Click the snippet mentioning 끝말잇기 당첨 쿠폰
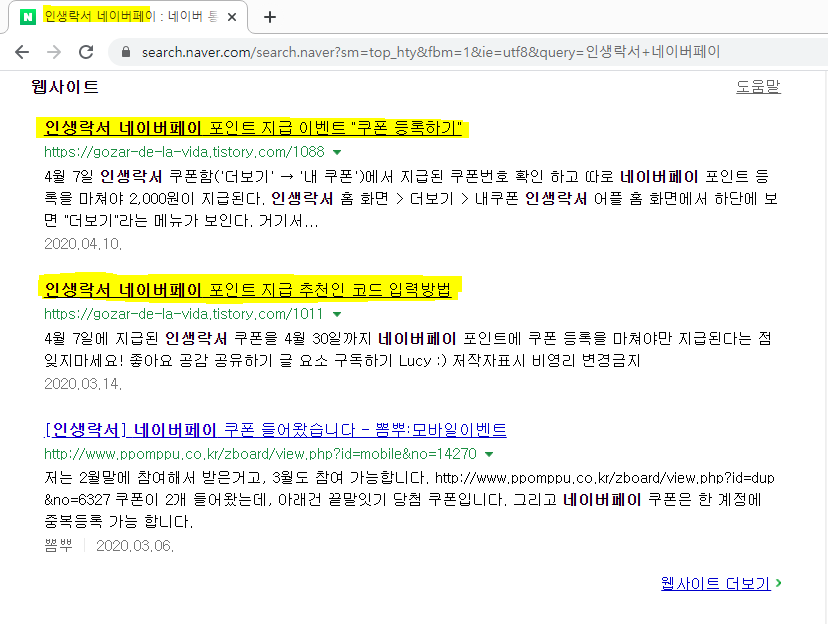Screen dimensions: 828x624 (409, 499)
